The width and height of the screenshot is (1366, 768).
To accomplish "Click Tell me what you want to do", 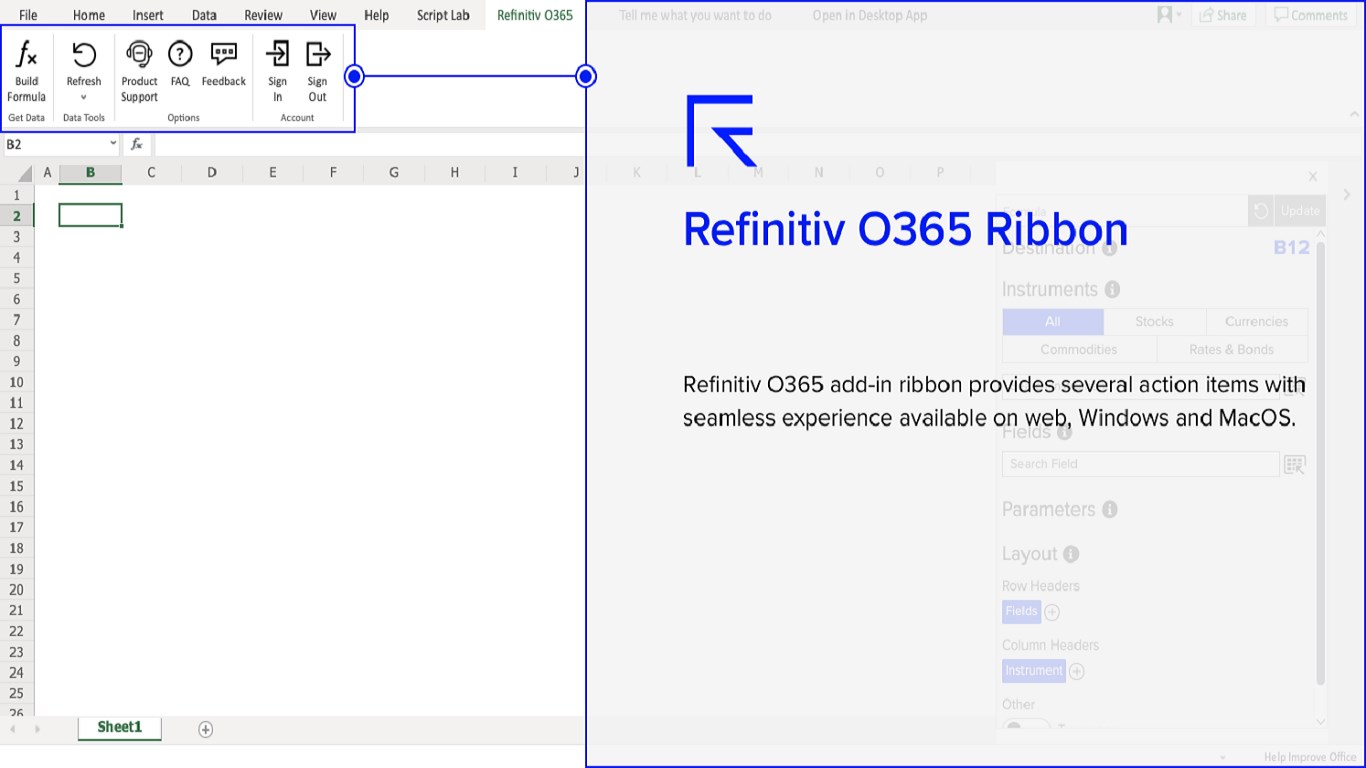I will click(x=695, y=15).
